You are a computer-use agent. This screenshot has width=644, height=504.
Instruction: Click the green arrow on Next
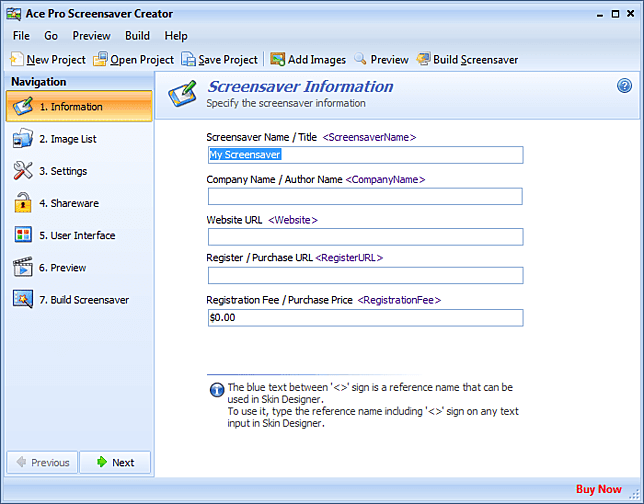[x=101, y=462]
